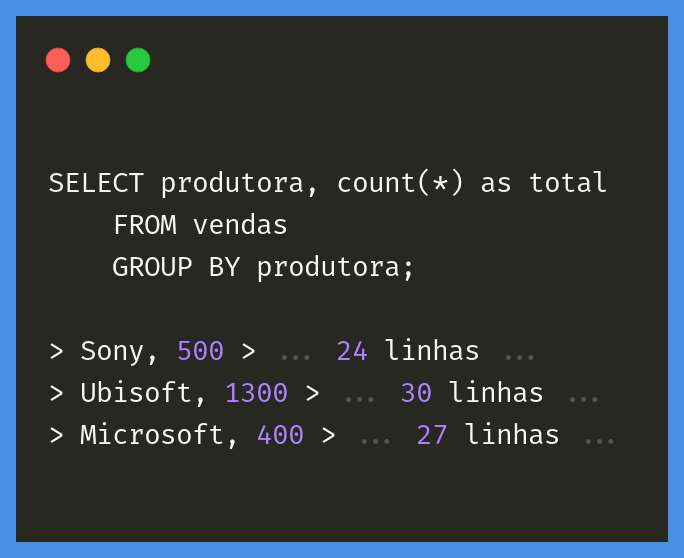Viewport: 684px width, 558px height.
Task: Click the FROM keyword
Action: [x=144, y=225]
